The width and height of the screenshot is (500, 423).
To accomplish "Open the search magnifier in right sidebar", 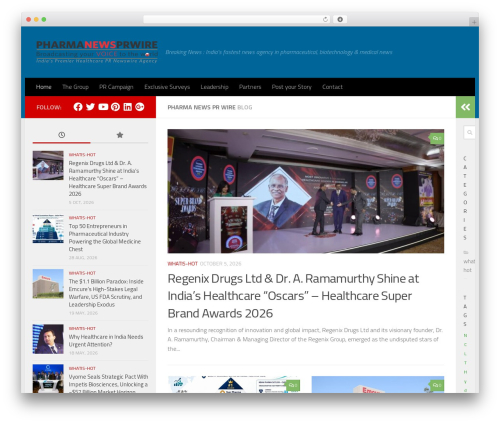I will (469, 133).
